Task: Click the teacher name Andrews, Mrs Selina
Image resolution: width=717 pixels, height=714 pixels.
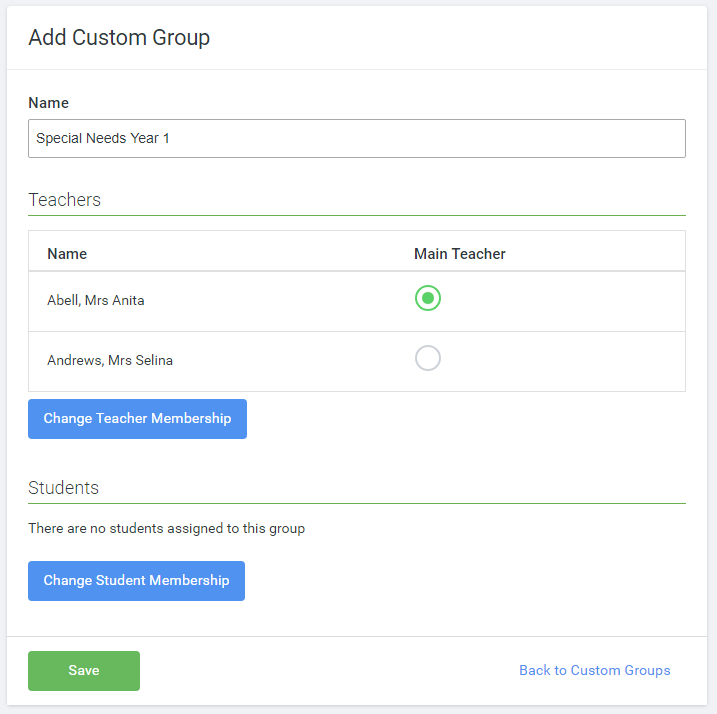Action: (x=110, y=360)
